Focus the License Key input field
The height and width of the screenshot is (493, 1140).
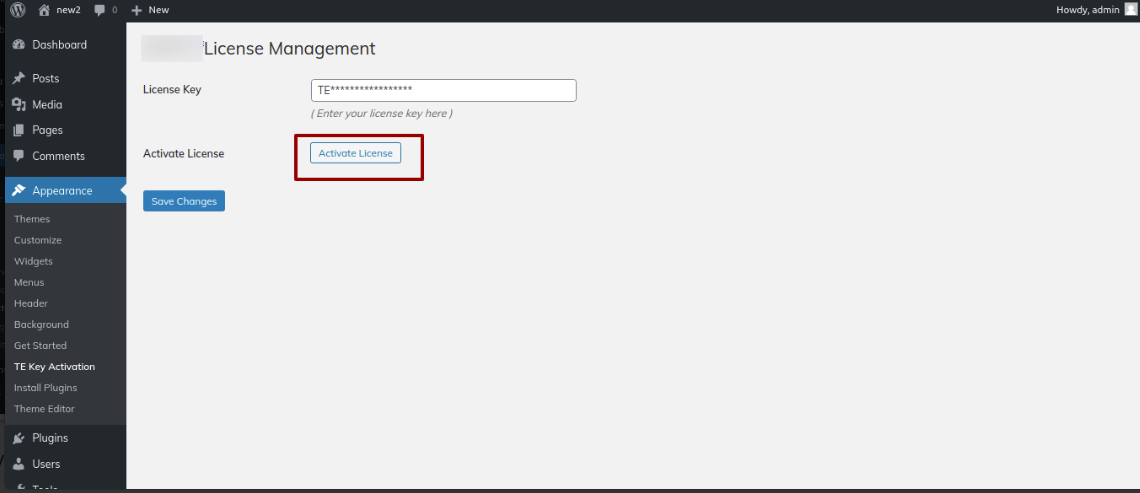click(443, 90)
